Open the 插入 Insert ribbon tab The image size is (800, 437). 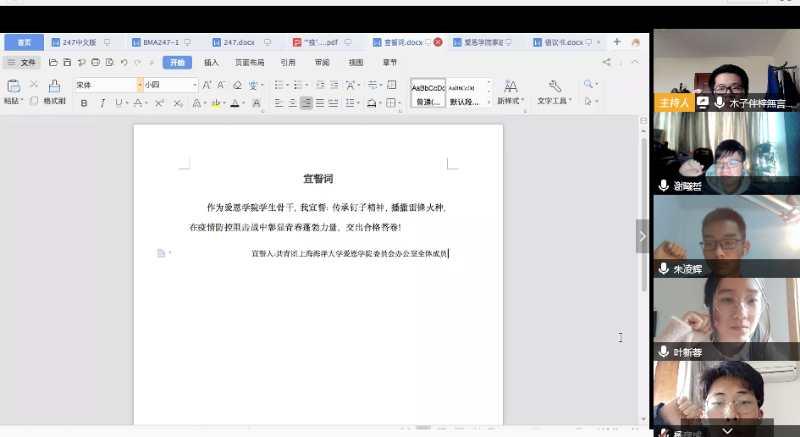tap(211, 62)
